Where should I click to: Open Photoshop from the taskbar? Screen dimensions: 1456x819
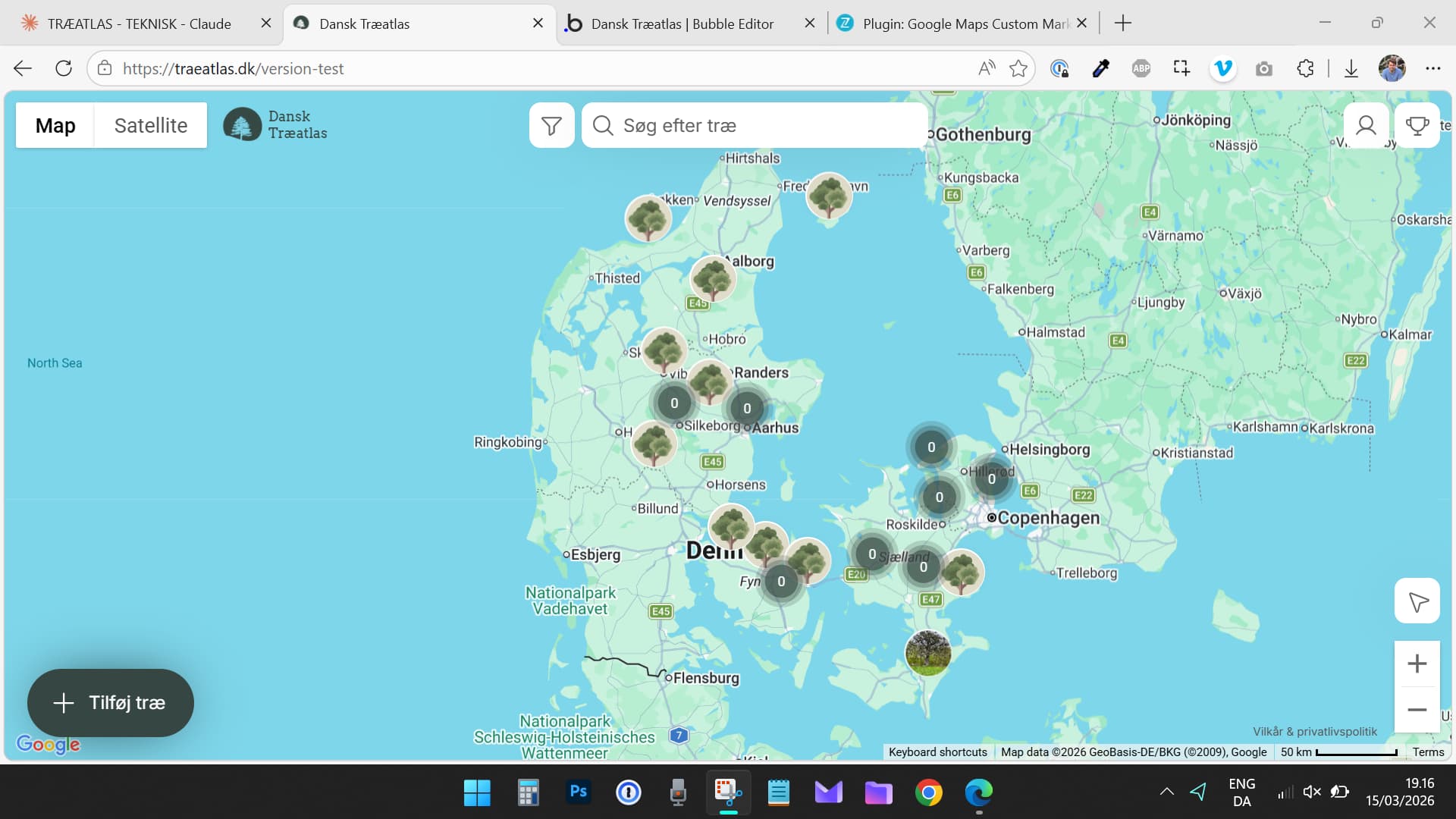(578, 792)
